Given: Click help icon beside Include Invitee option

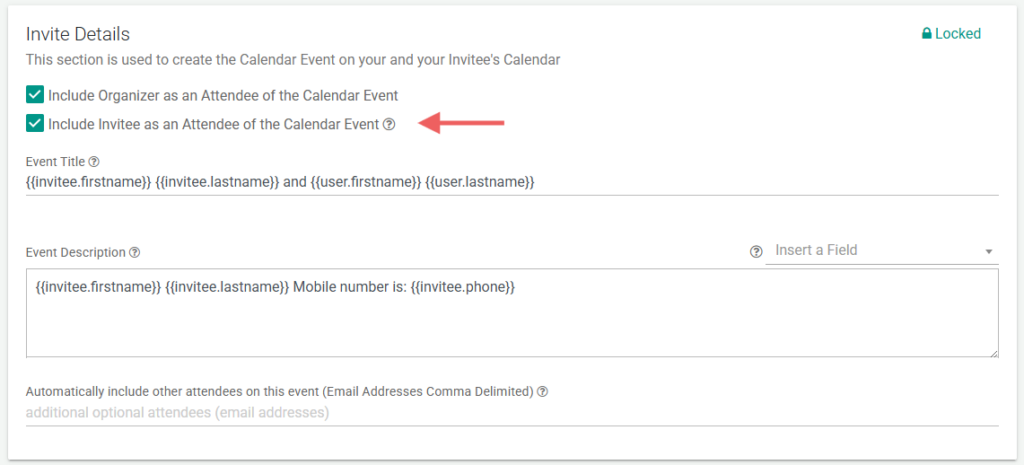Looking at the screenshot, I should coord(390,125).
